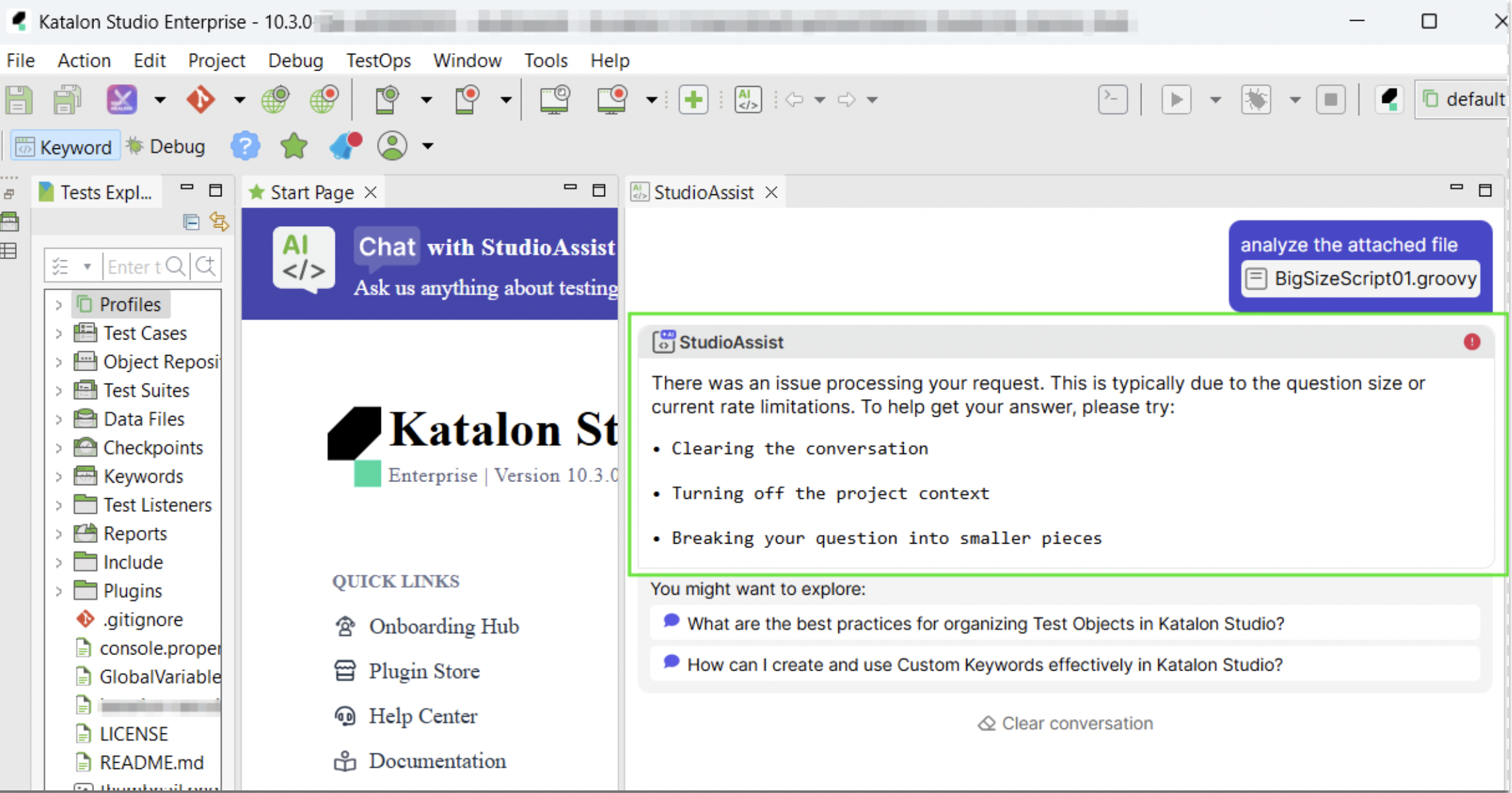The width and height of the screenshot is (1512, 793).
Task: Open the Self-healing insights purple icon
Action: point(122,100)
